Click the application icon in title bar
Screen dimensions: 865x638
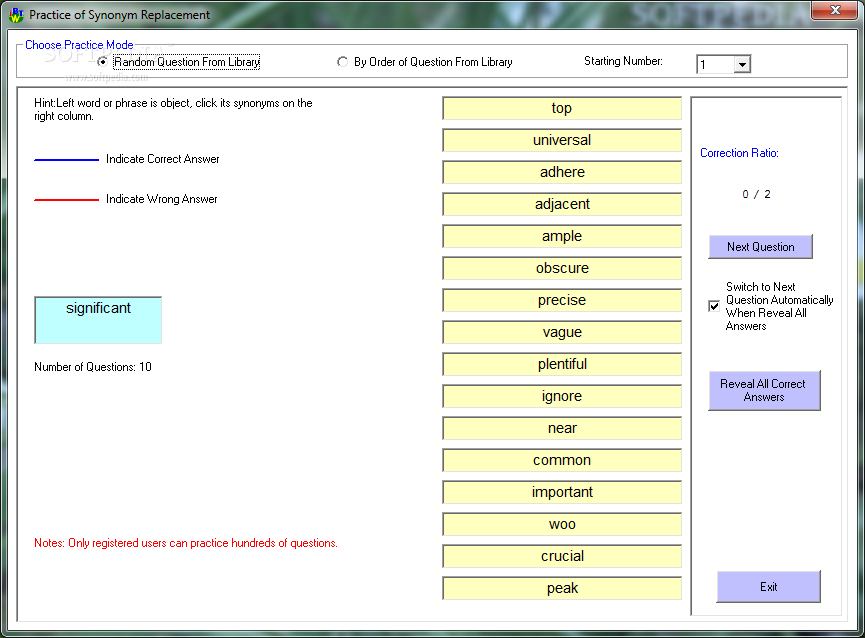point(17,15)
